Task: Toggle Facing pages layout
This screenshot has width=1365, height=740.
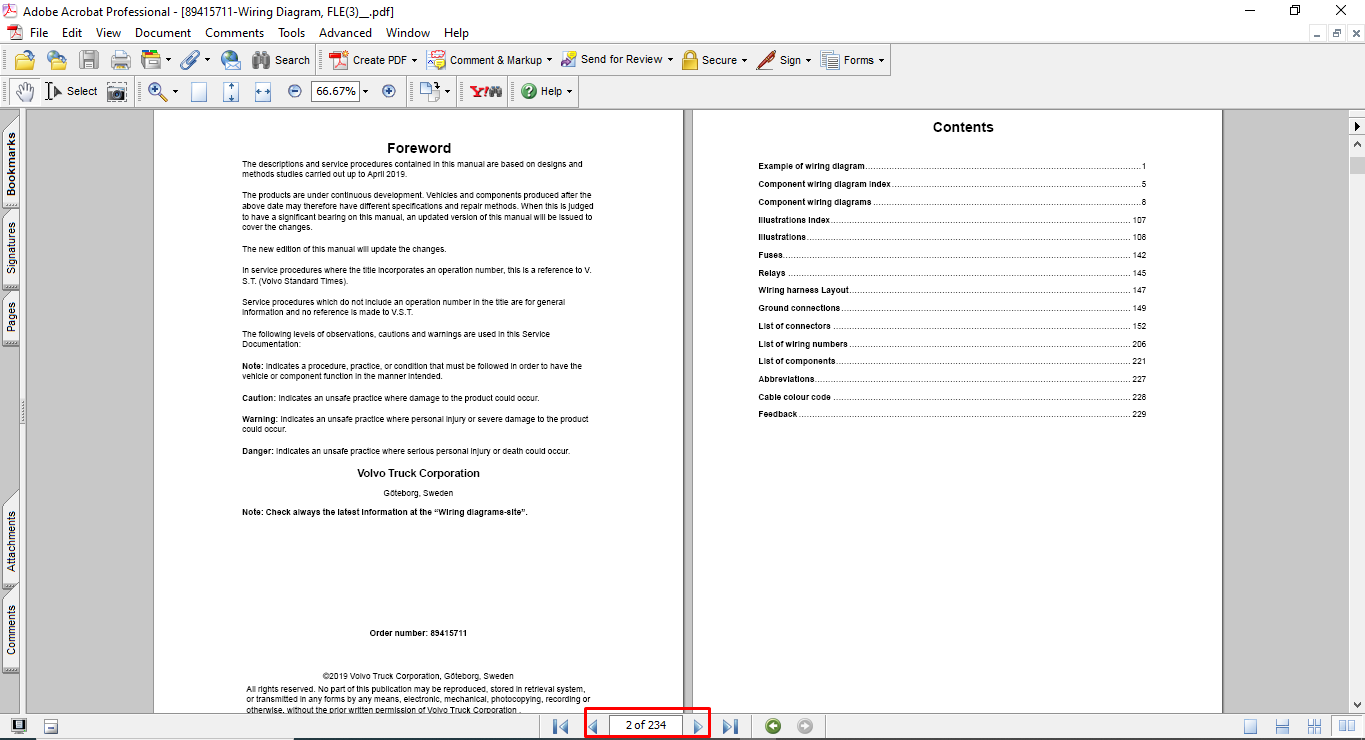Action: (x=1346, y=726)
